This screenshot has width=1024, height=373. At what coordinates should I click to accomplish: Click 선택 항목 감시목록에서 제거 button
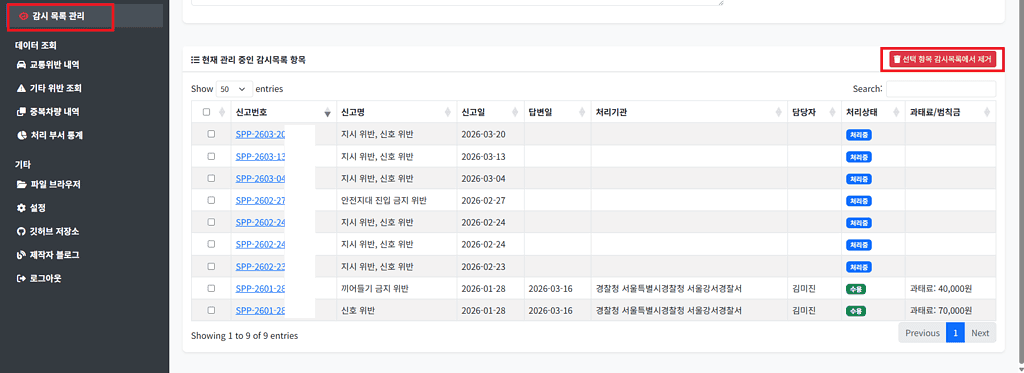pos(942,59)
